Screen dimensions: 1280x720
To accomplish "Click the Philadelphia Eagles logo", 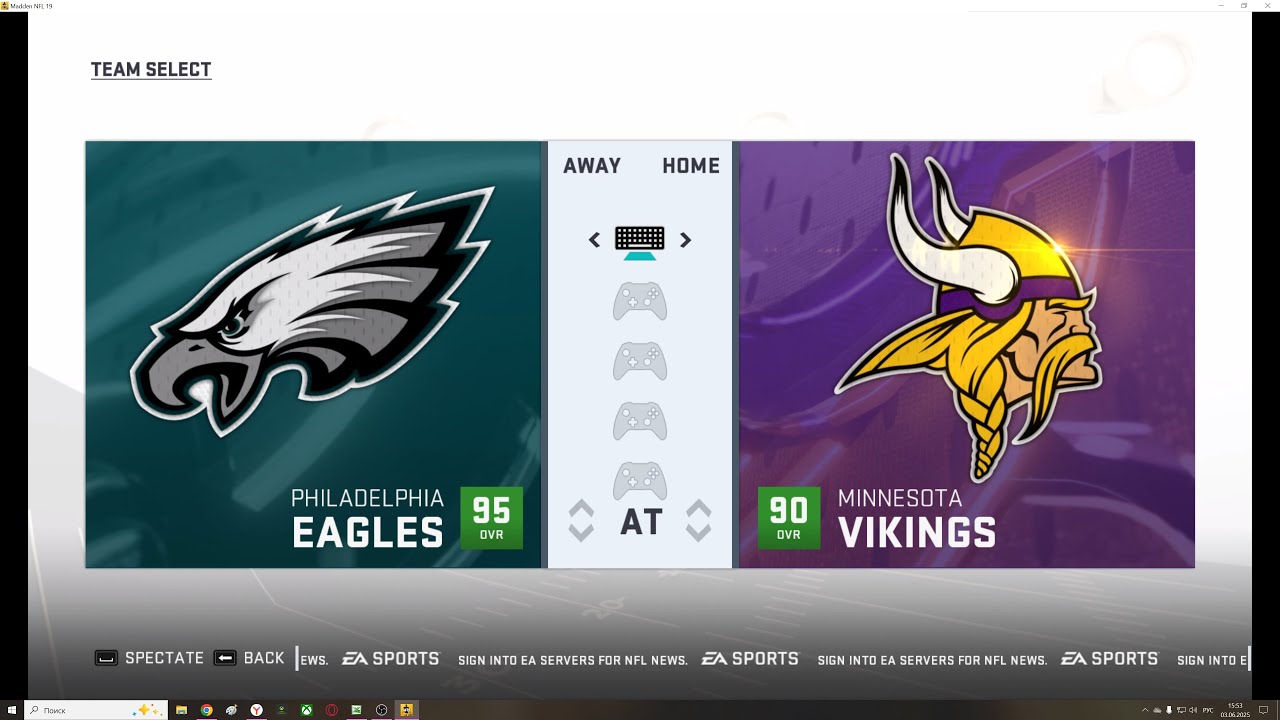I will 313,311.
